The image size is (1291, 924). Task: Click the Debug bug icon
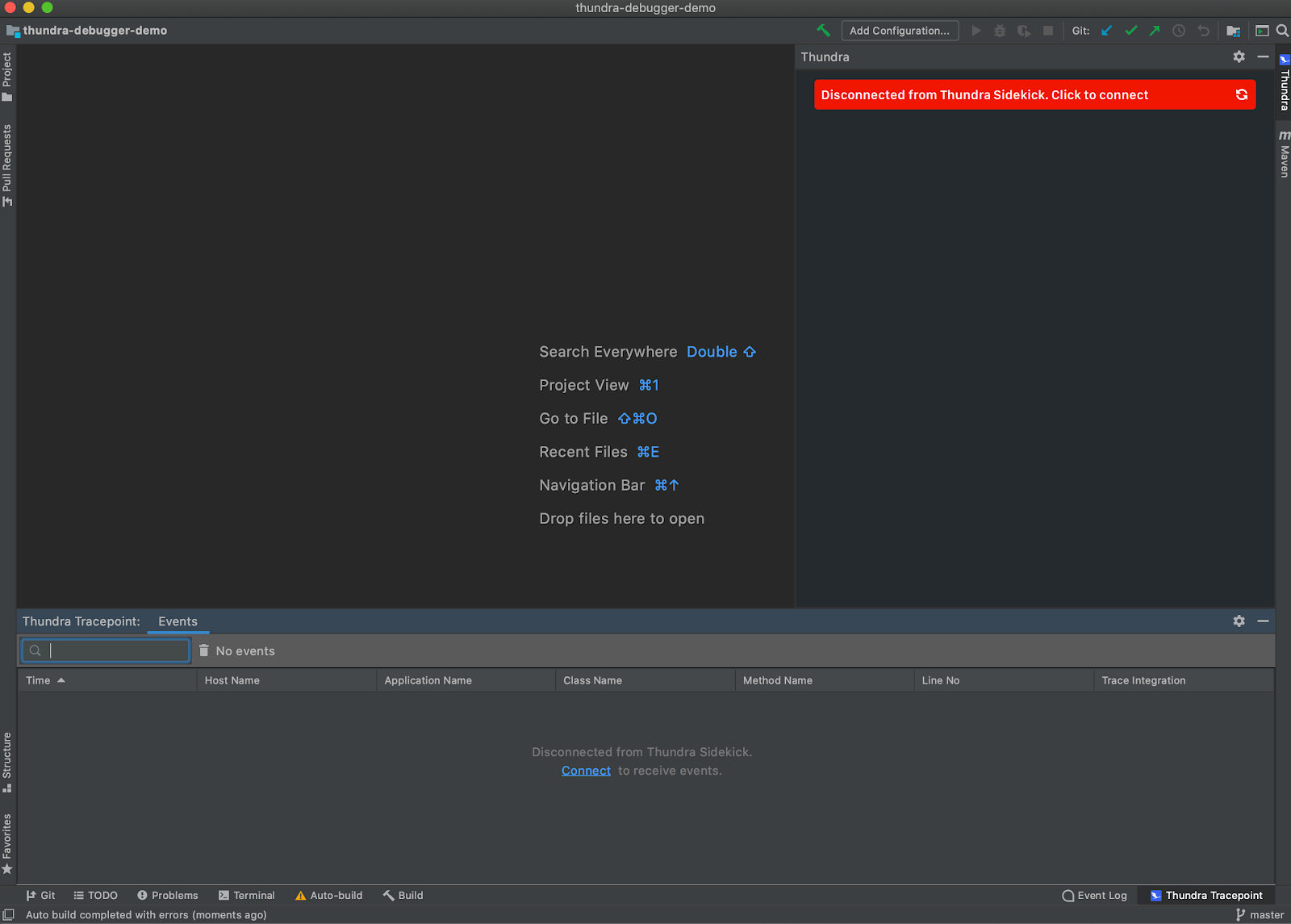pos(1000,31)
